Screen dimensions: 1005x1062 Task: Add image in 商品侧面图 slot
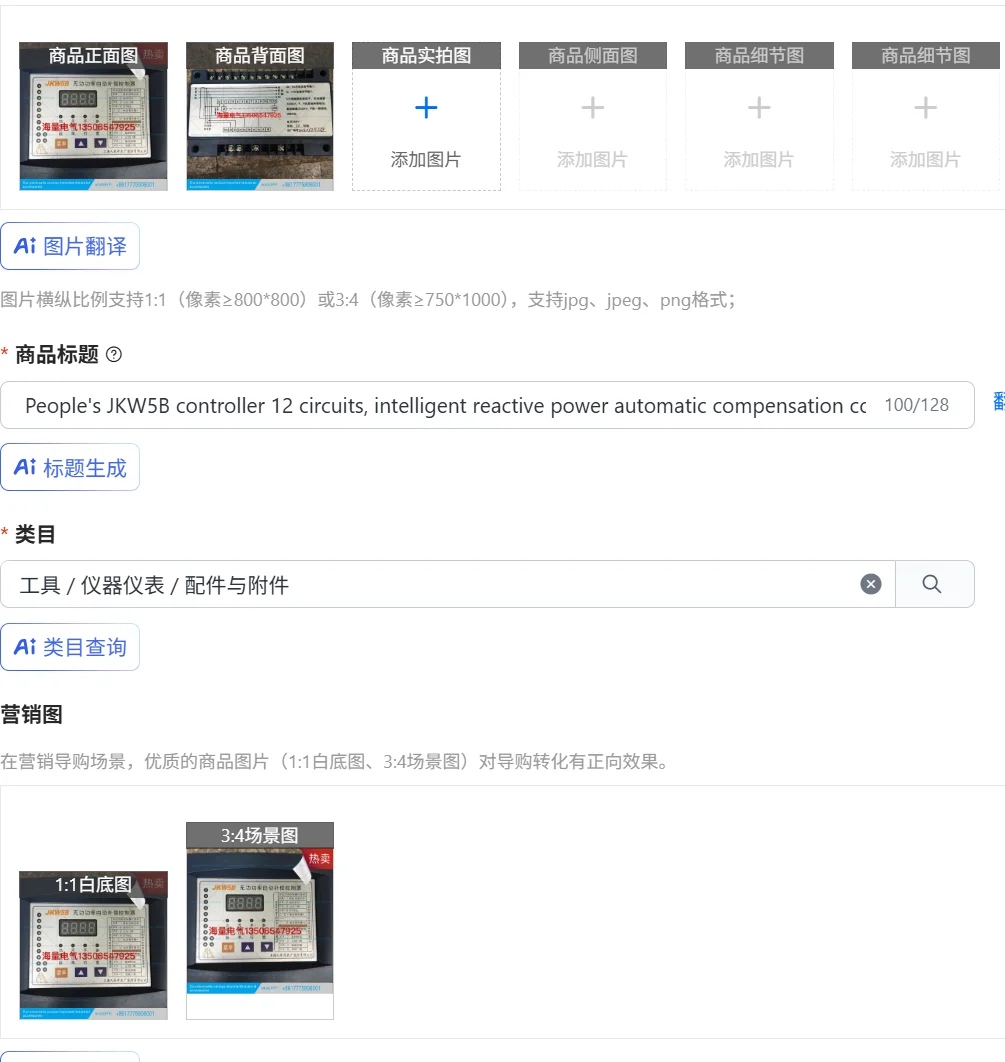[593, 116]
